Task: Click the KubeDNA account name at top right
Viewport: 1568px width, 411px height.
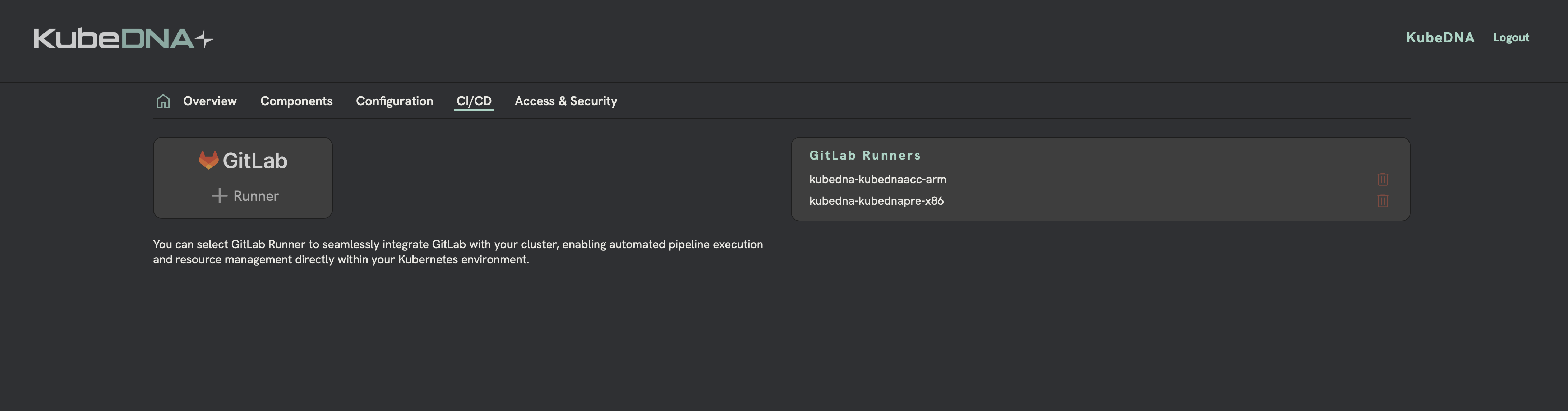Action: tap(1440, 38)
